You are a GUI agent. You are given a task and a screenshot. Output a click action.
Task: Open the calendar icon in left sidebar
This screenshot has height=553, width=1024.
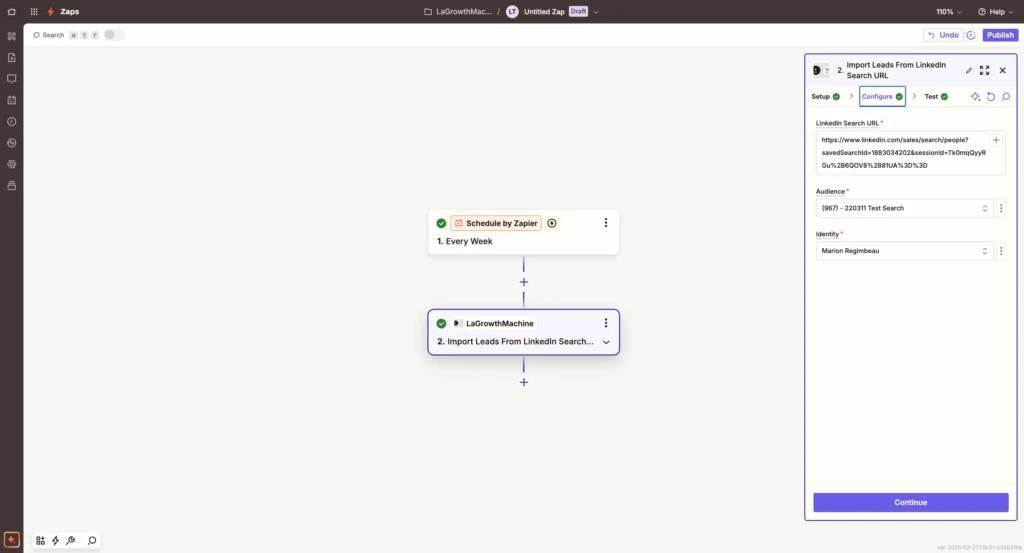tap(12, 100)
